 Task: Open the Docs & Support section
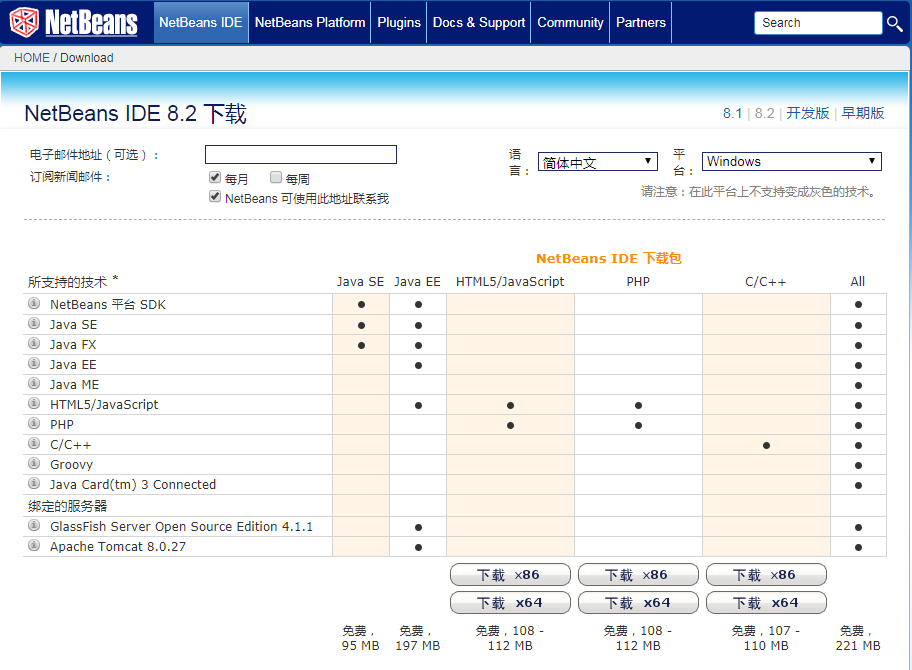tap(478, 22)
